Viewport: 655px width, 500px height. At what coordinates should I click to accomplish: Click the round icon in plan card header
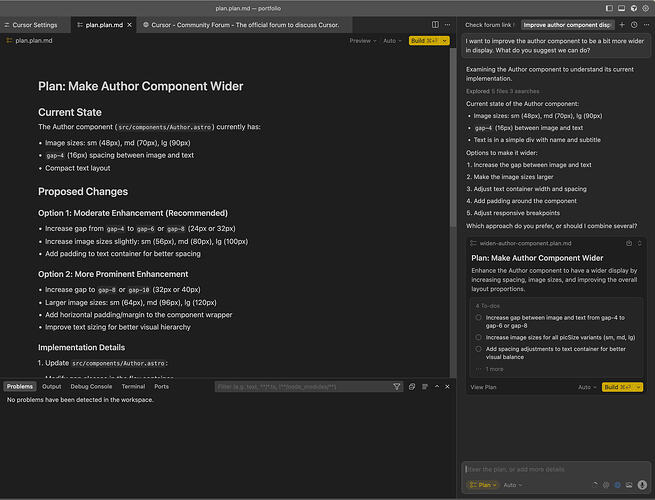coord(629,243)
